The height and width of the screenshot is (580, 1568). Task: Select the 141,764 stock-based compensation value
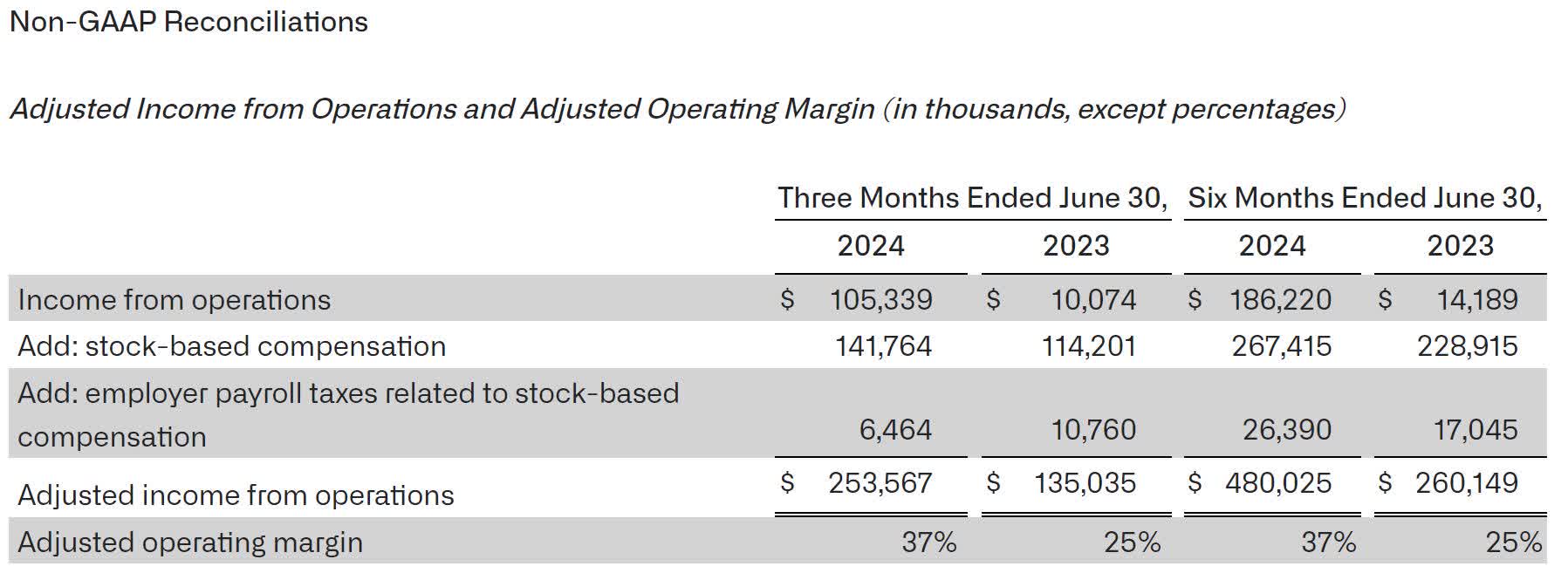click(x=883, y=346)
